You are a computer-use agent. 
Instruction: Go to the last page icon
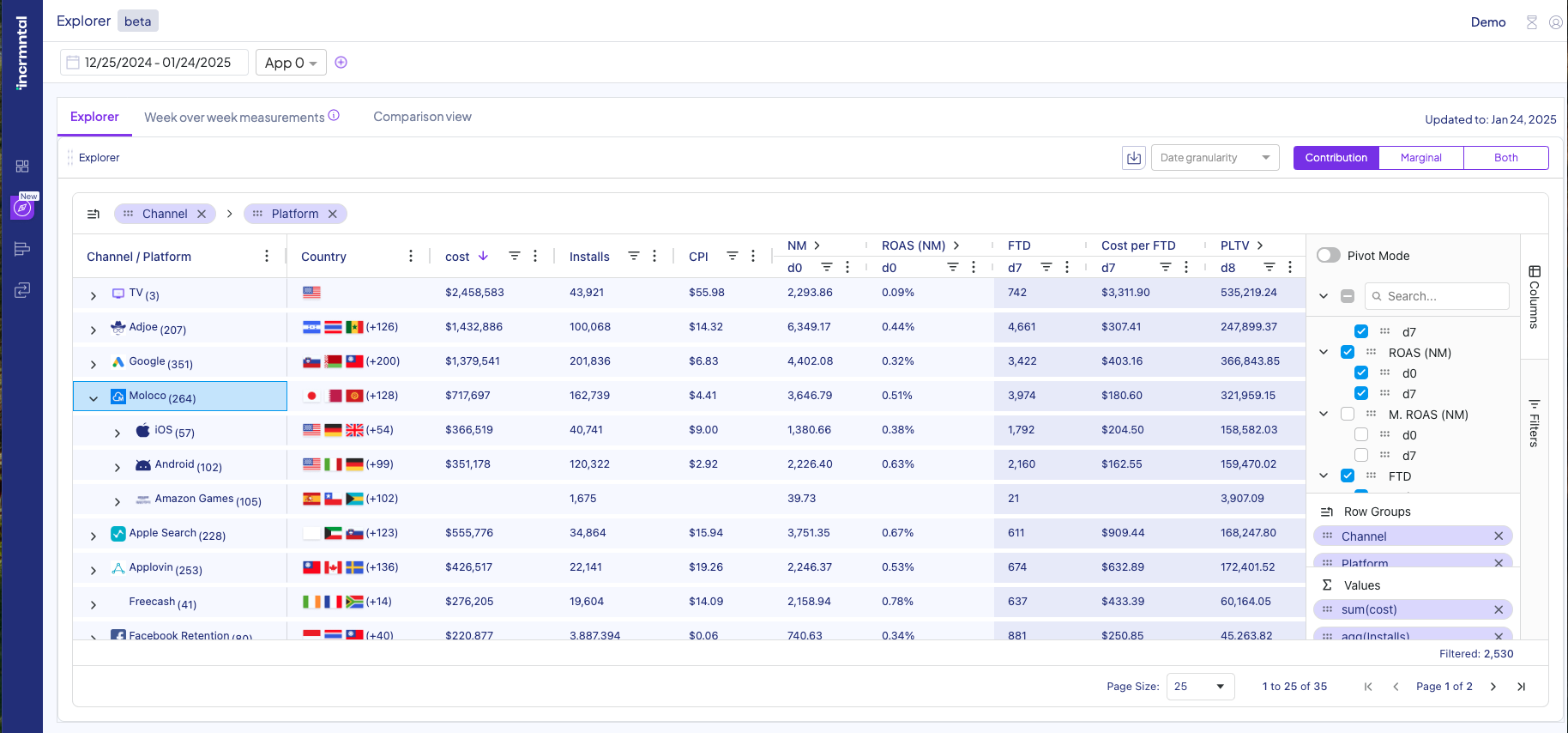[1521, 687]
